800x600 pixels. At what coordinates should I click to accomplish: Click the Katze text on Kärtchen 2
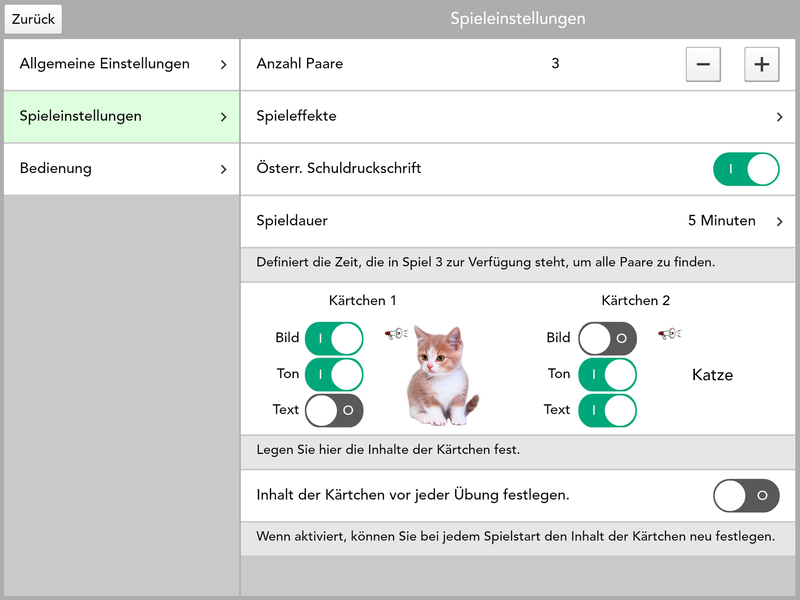(x=712, y=375)
